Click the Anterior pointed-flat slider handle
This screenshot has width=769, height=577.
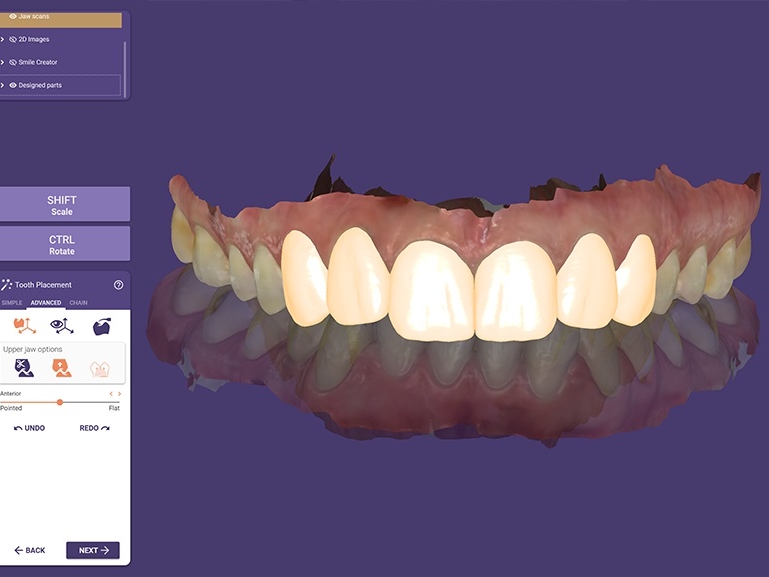coord(60,402)
